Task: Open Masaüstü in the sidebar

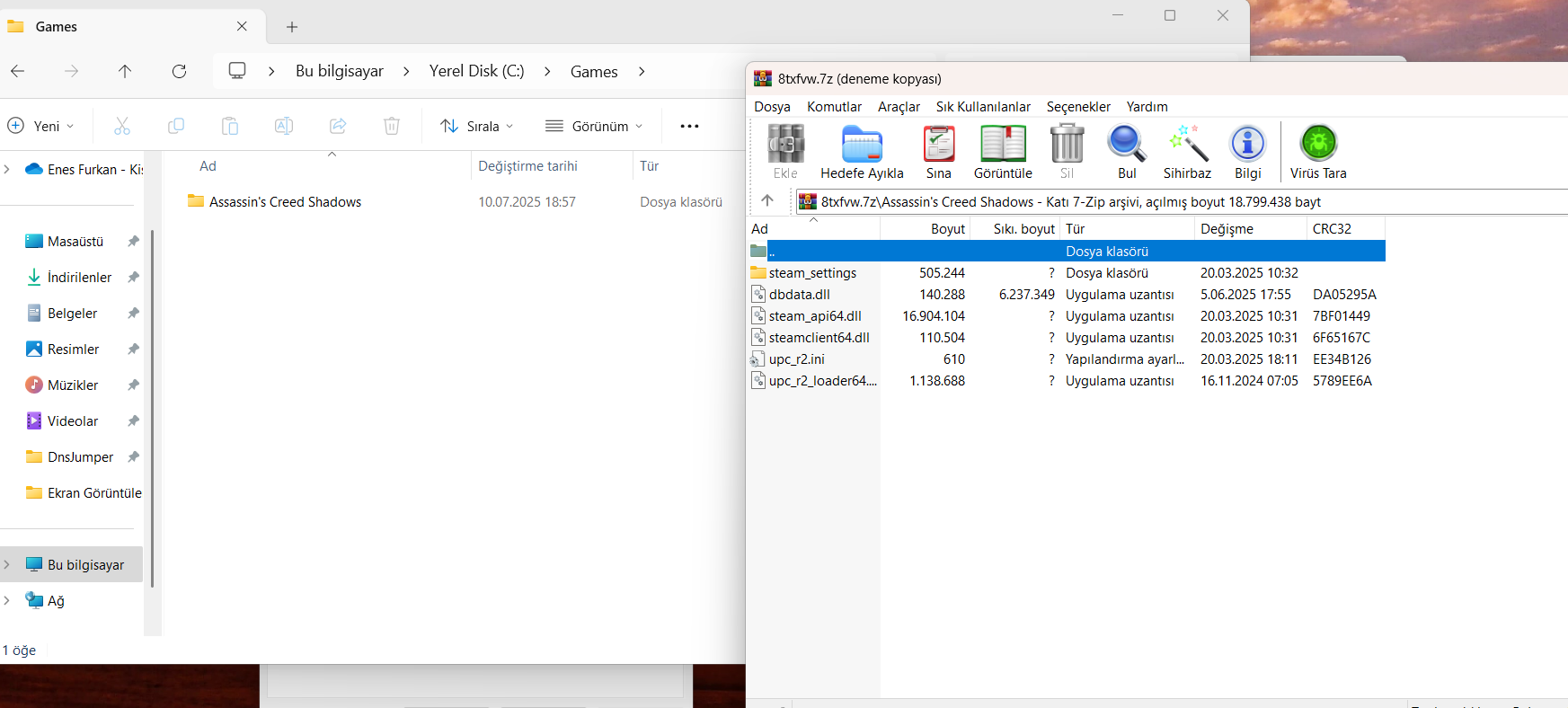Action: click(x=75, y=241)
